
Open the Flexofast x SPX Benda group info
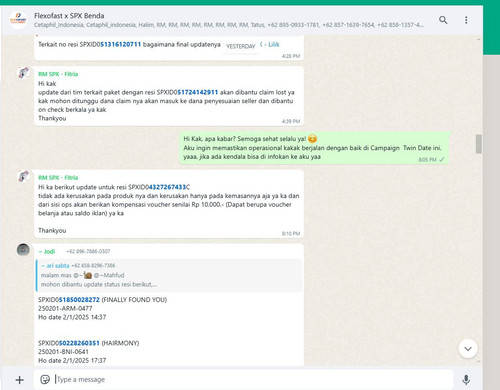(x=69, y=16)
